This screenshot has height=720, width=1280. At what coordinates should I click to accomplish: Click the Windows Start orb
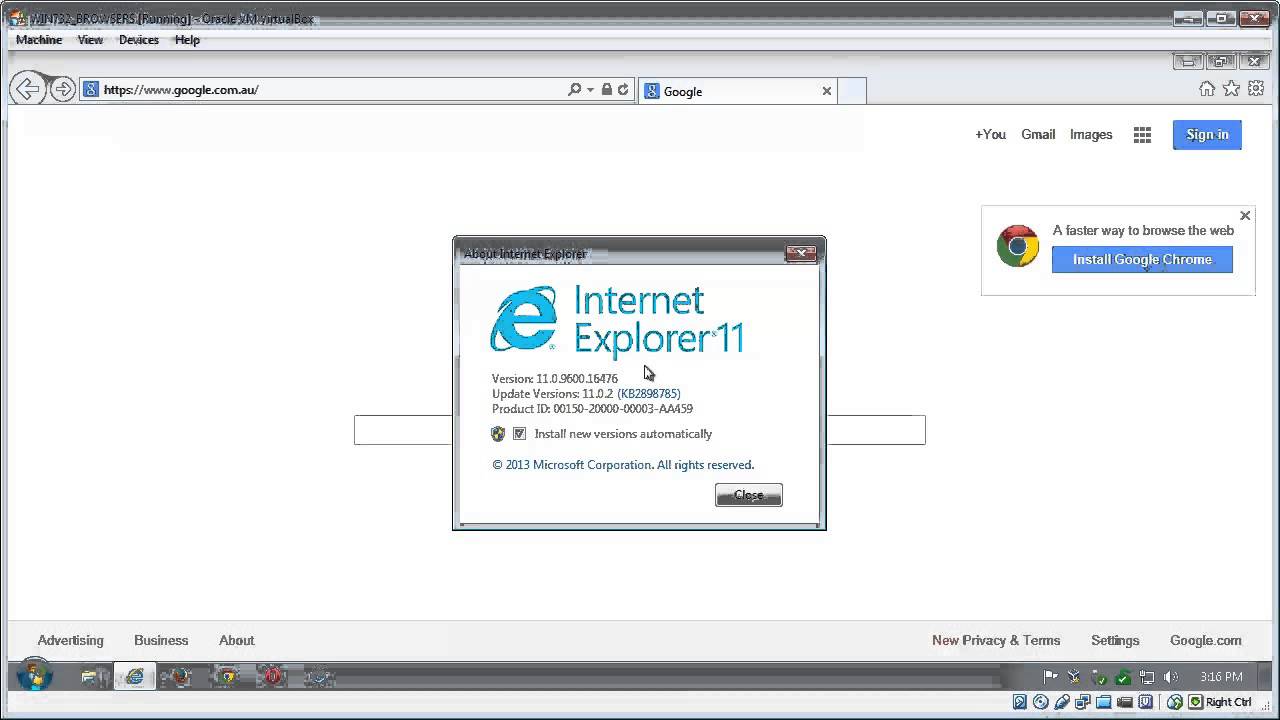pyautogui.click(x=34, y=676)
